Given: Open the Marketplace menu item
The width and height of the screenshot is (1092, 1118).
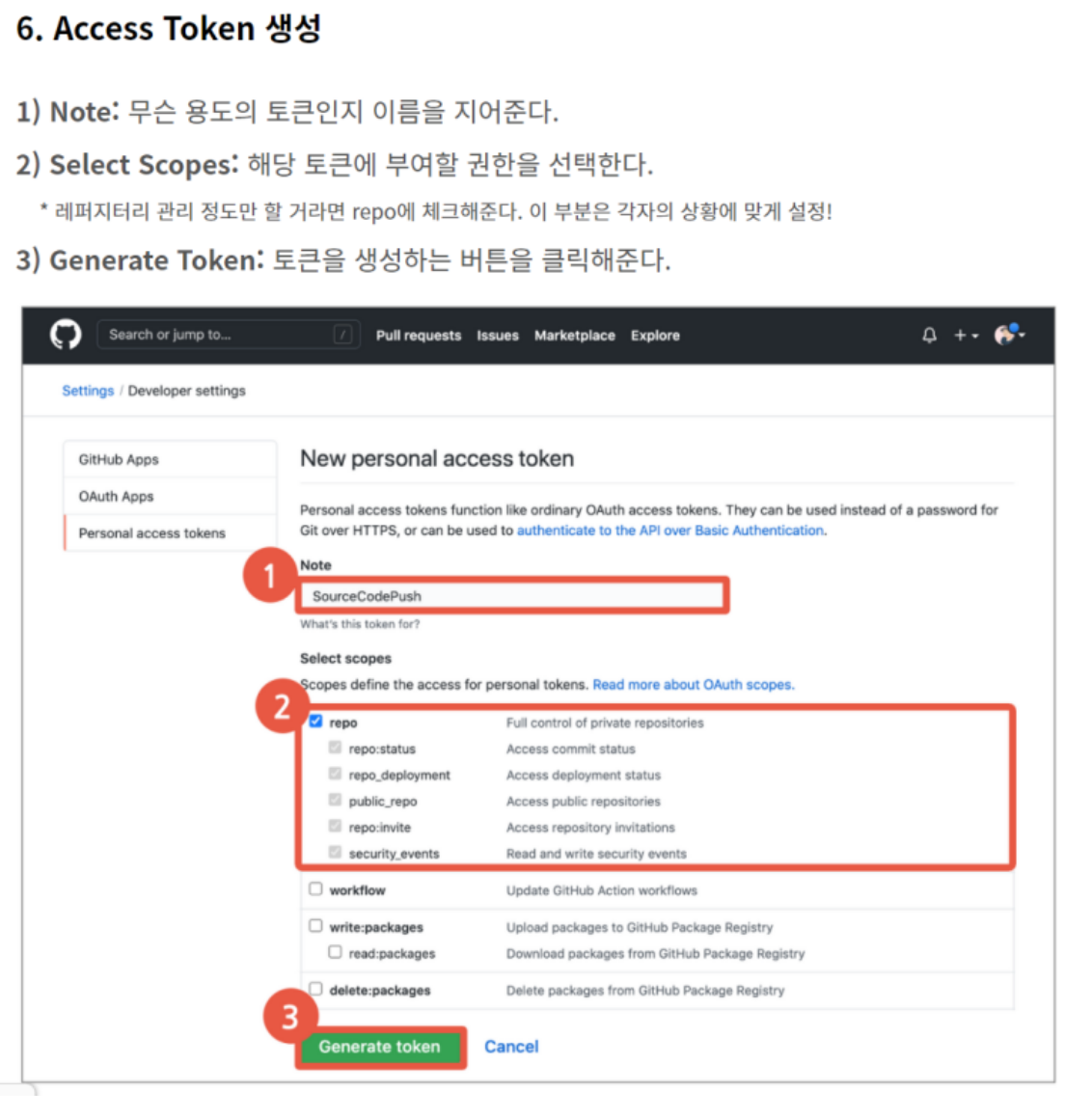Looking at the screenshot, I should 574,335.
